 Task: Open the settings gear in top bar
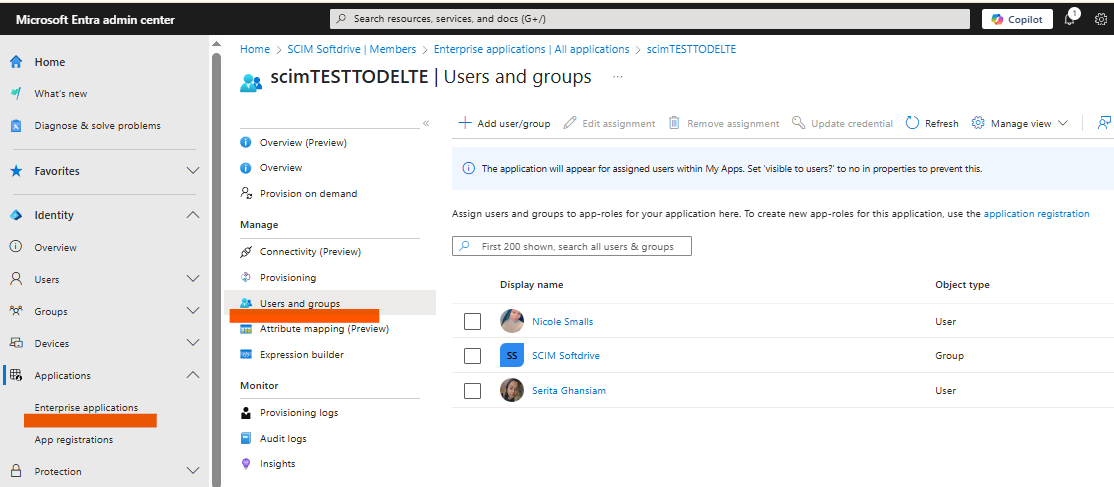[x=1101, y=19]
